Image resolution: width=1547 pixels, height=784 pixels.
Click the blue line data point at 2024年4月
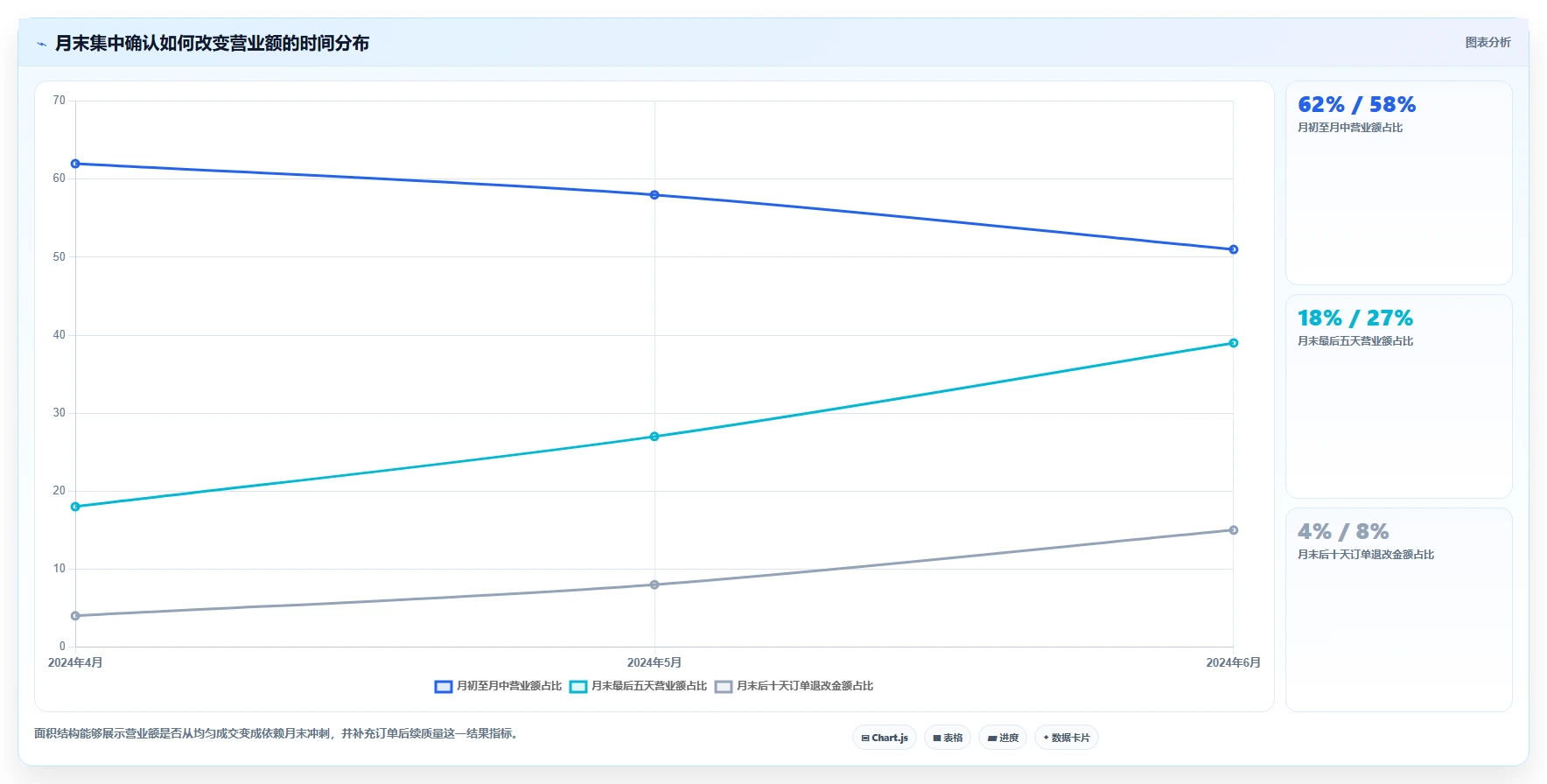point(75,164)
